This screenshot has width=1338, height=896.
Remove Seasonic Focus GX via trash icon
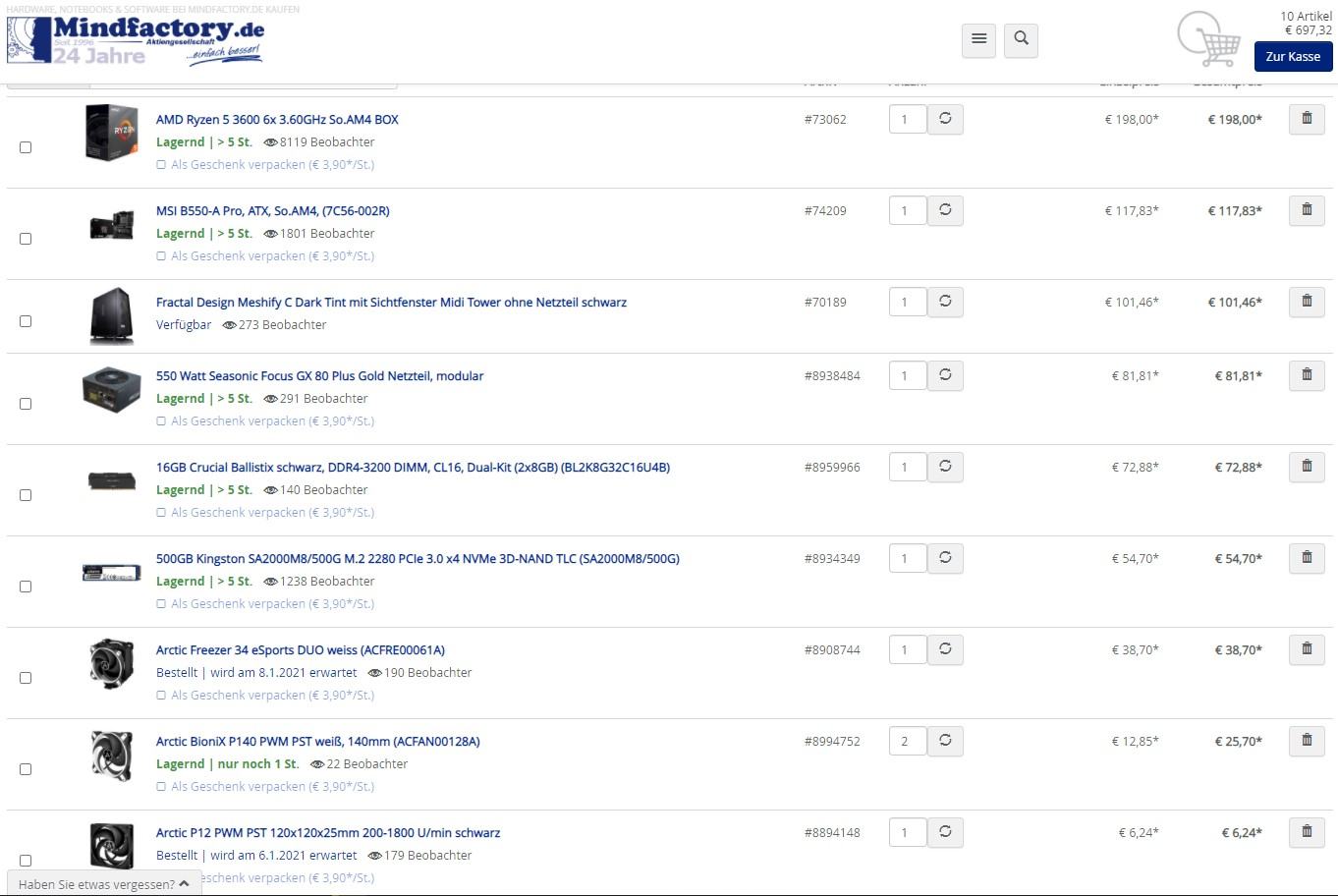coord(1307,375)
